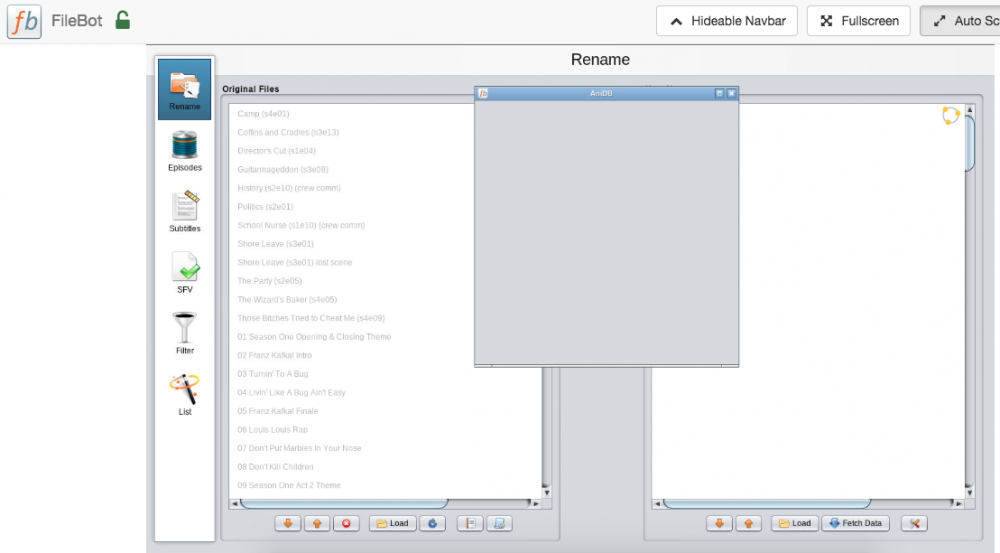
Task: Click loading spinner icon in New Names
Action: pyautogui.click(x=951, y=115)
